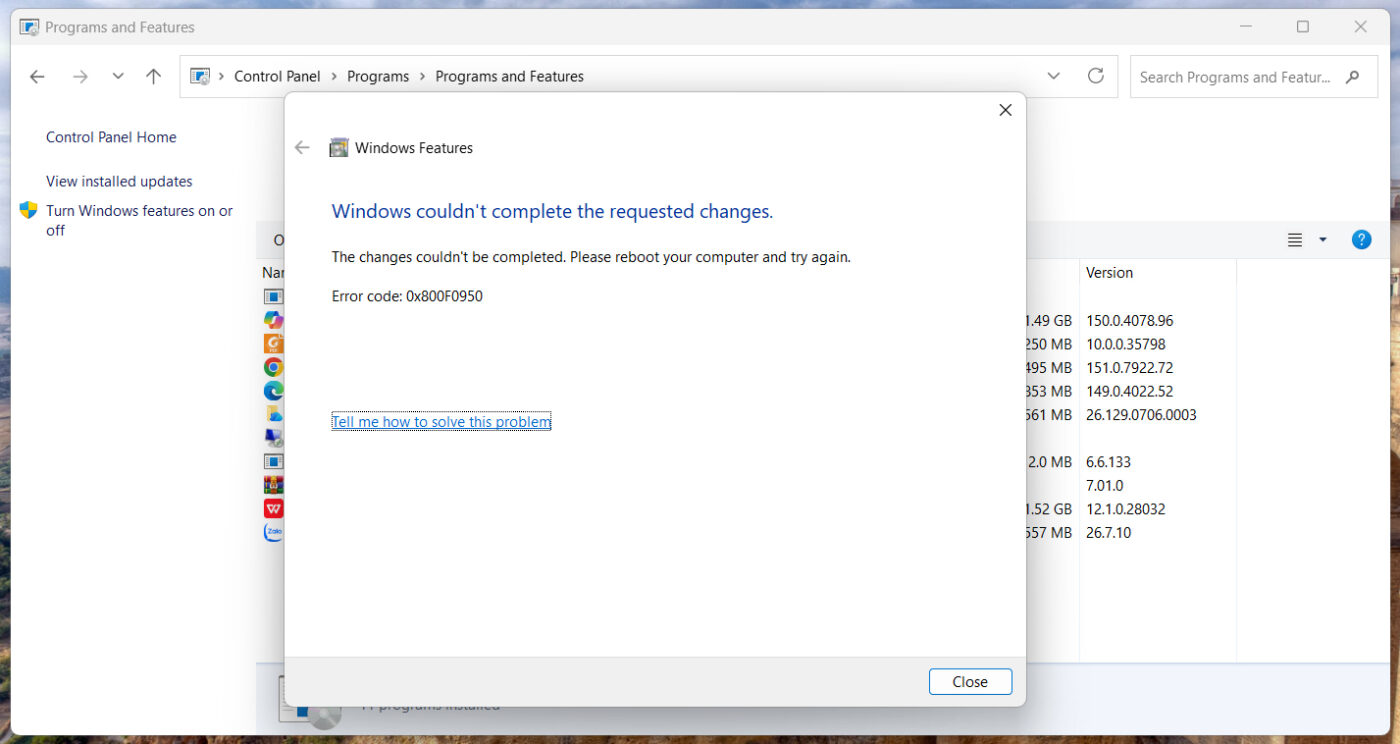Select the Microsoft Edge icon in the list

273,391
